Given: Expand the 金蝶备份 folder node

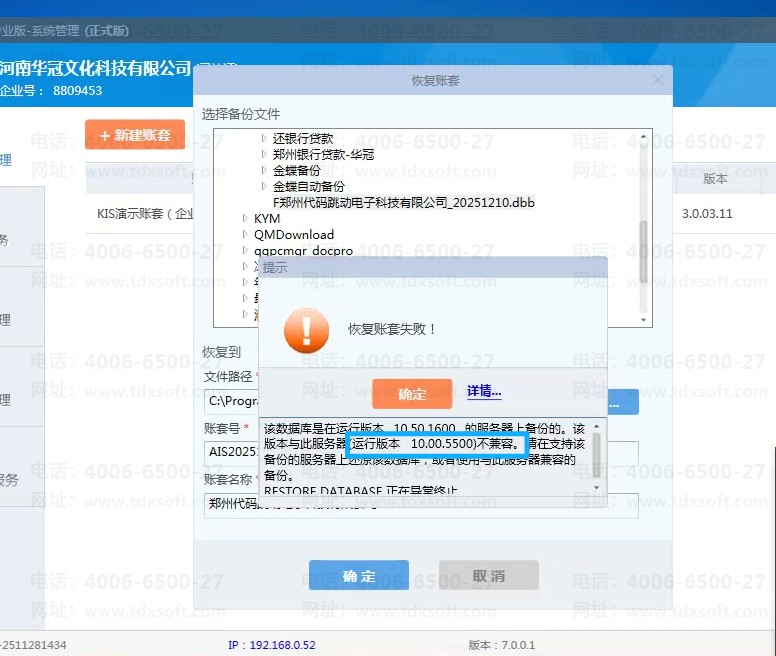Looking at the screenshot, I should 264,171.
